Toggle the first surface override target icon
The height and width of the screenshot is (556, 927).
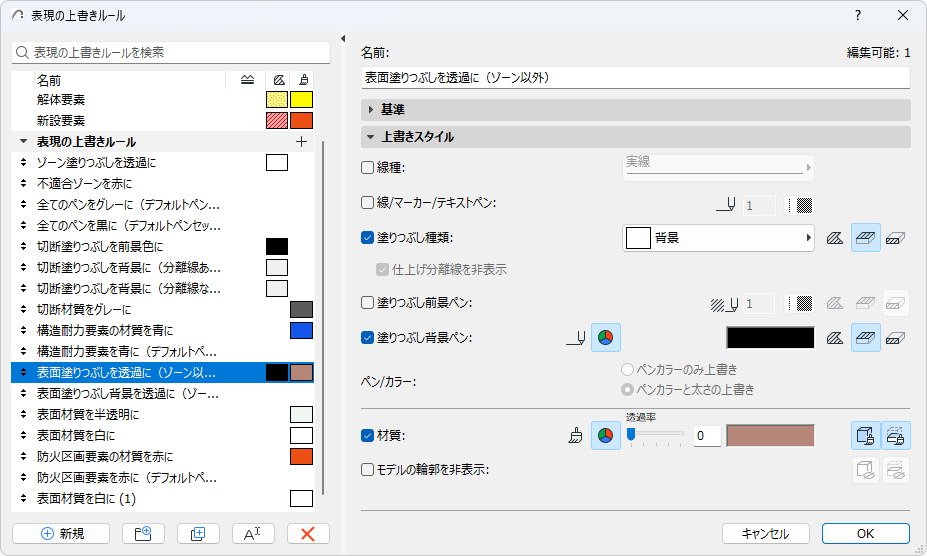point(866,436)
